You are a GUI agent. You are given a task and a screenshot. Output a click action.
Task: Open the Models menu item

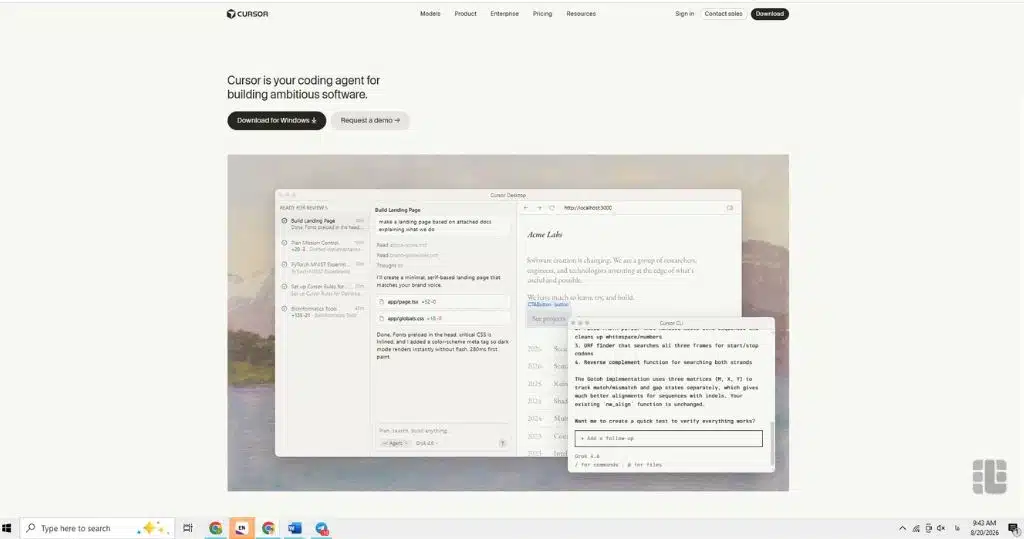click(x=430, y=14)
